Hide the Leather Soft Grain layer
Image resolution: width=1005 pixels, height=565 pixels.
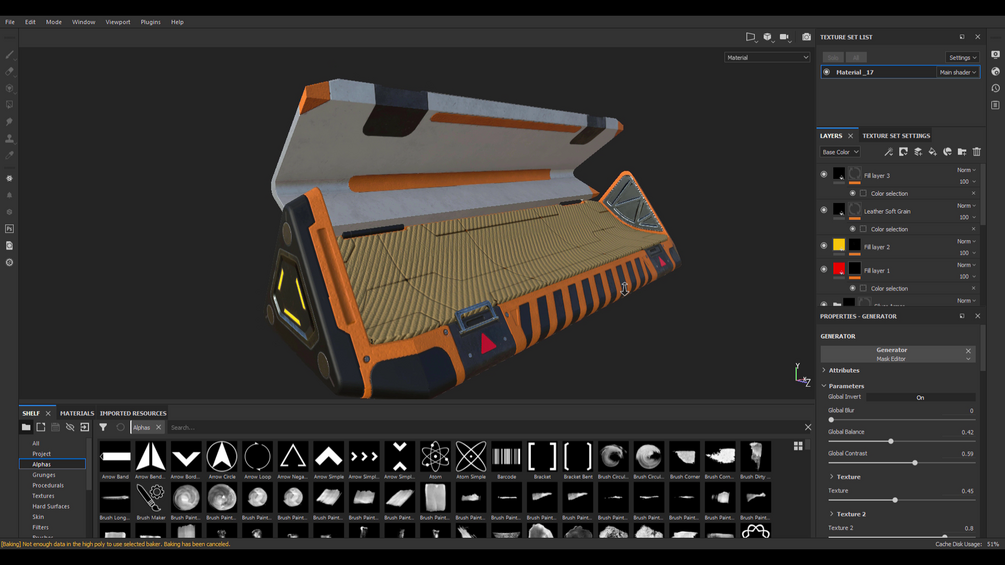(x=824, y=210)
